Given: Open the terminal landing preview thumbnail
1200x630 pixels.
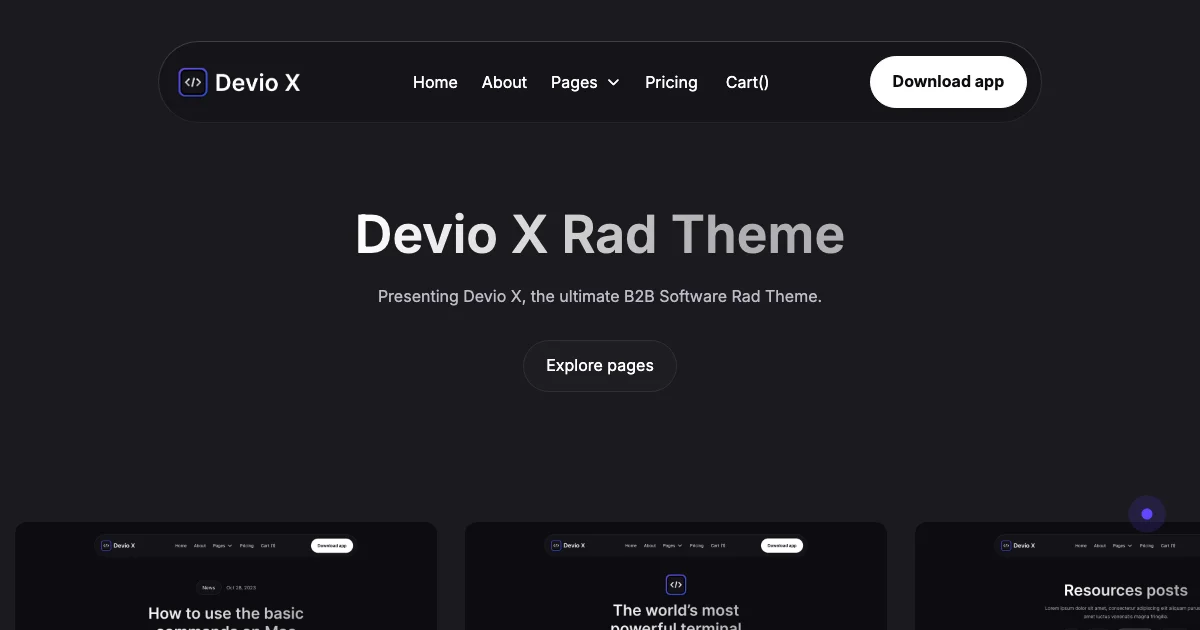Looking at the screenshot, I should [676, 576].
